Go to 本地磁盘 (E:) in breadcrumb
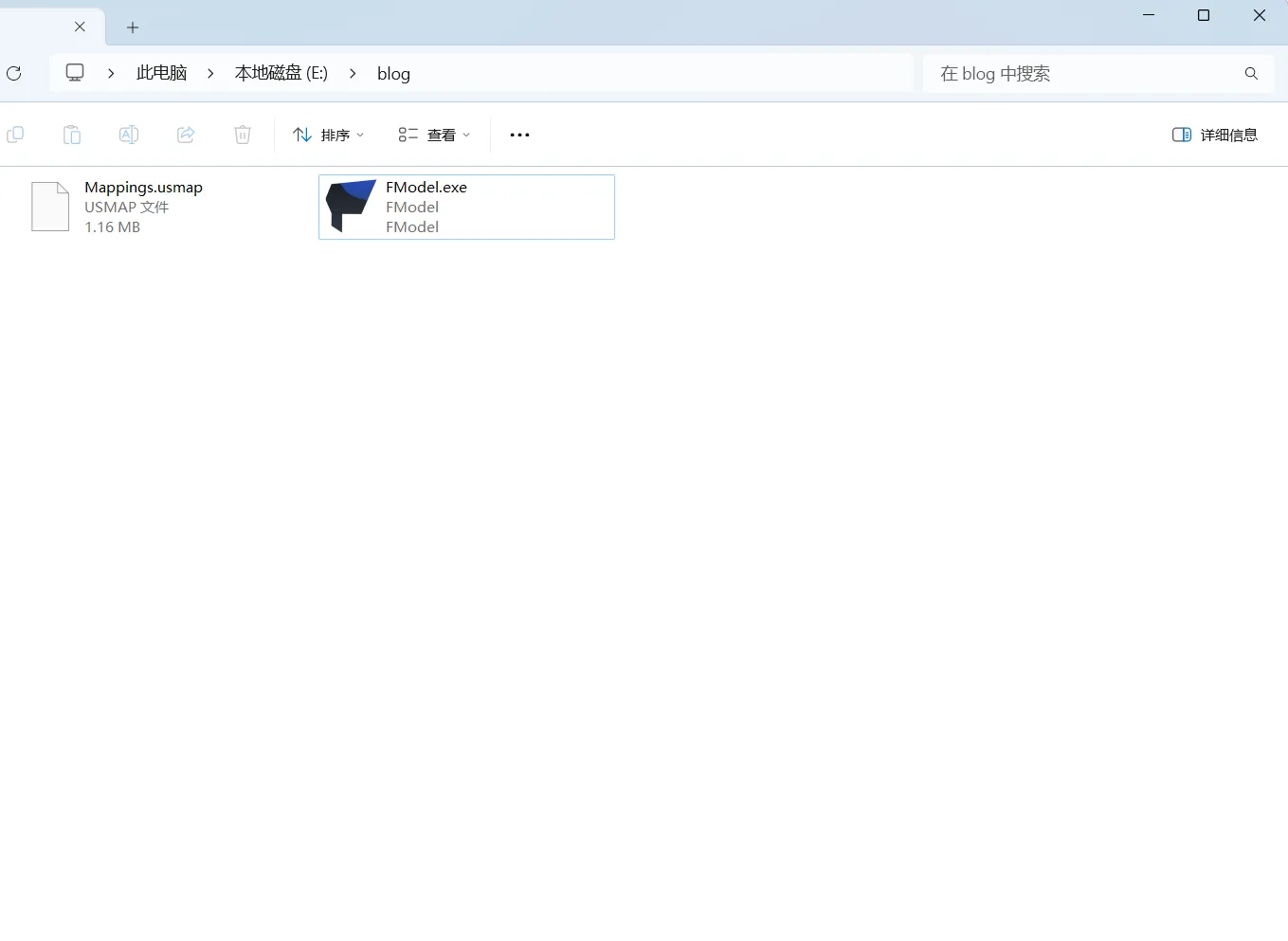Screen dimensions: 1288x941 pyautogui.click(x=281, y=73)
